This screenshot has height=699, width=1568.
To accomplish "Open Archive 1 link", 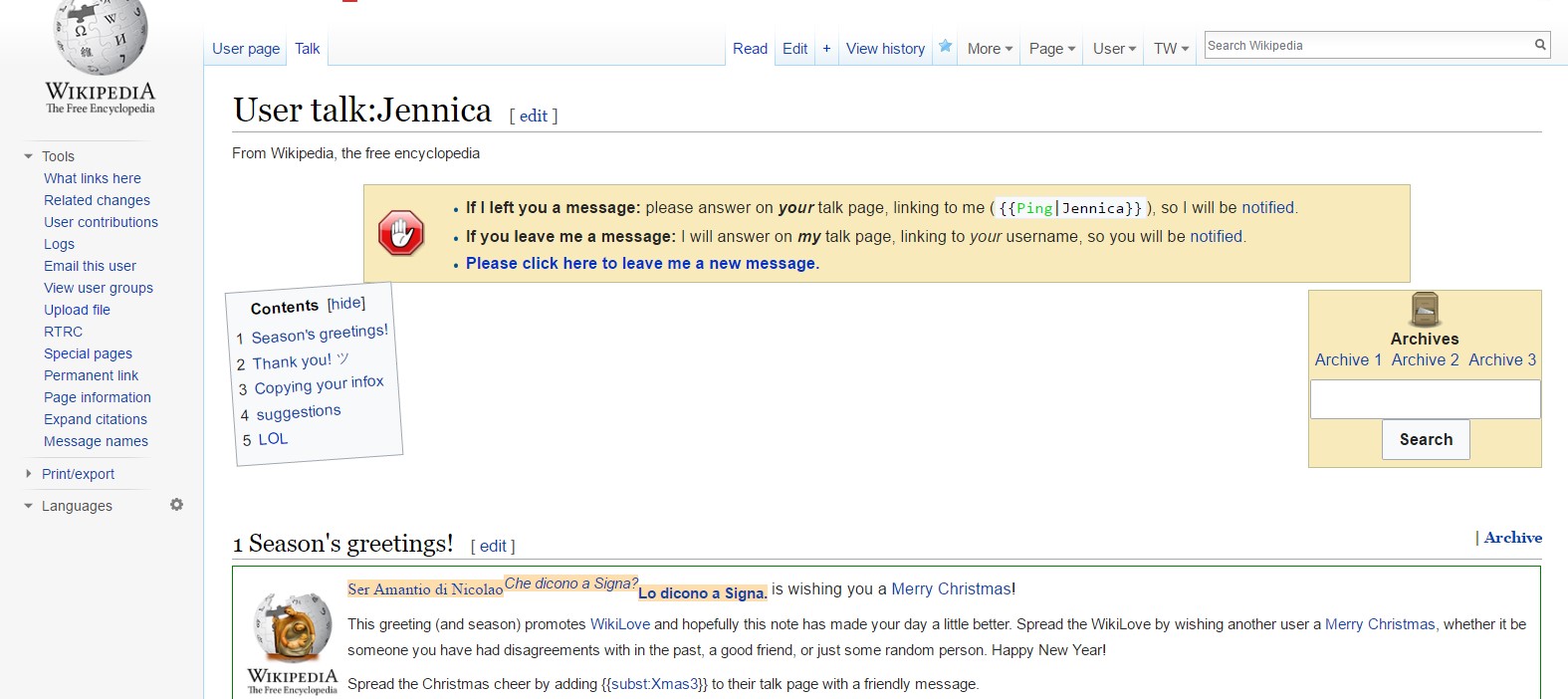I will click(x=1348, y=359).
